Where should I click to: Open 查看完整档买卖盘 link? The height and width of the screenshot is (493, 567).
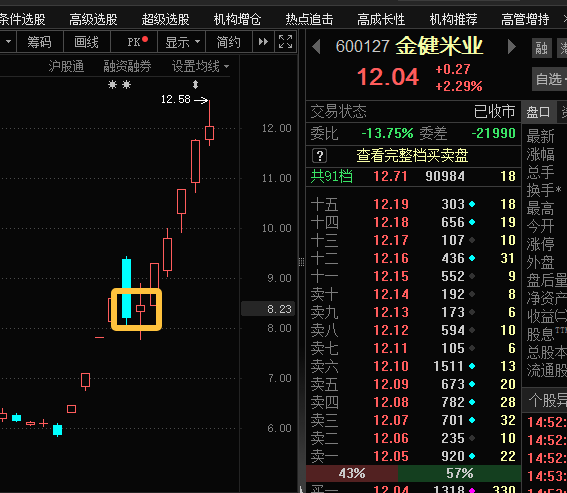pyautogui.click(x=412, y=156)
